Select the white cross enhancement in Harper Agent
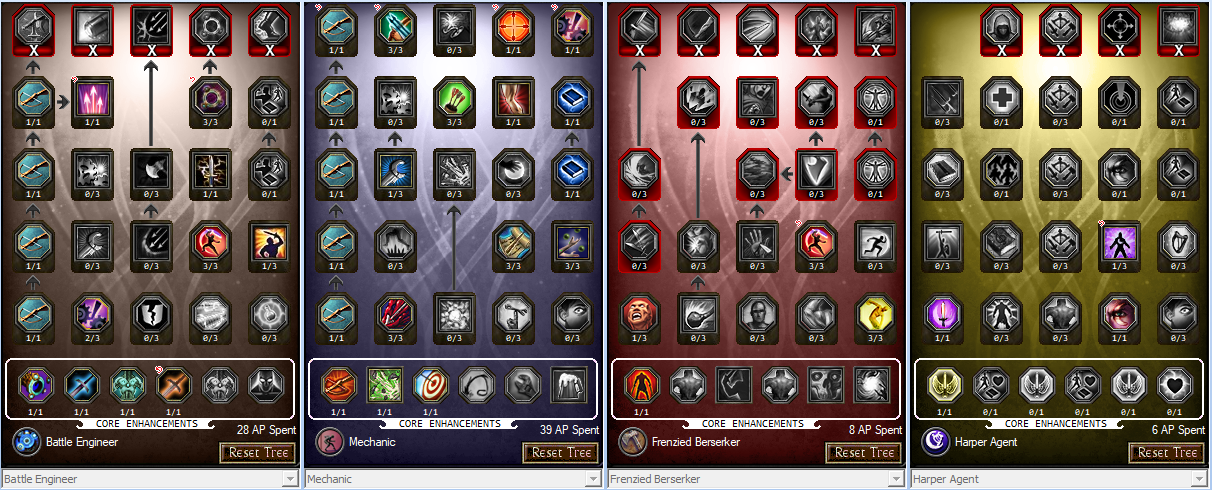 click(1001, 98)
